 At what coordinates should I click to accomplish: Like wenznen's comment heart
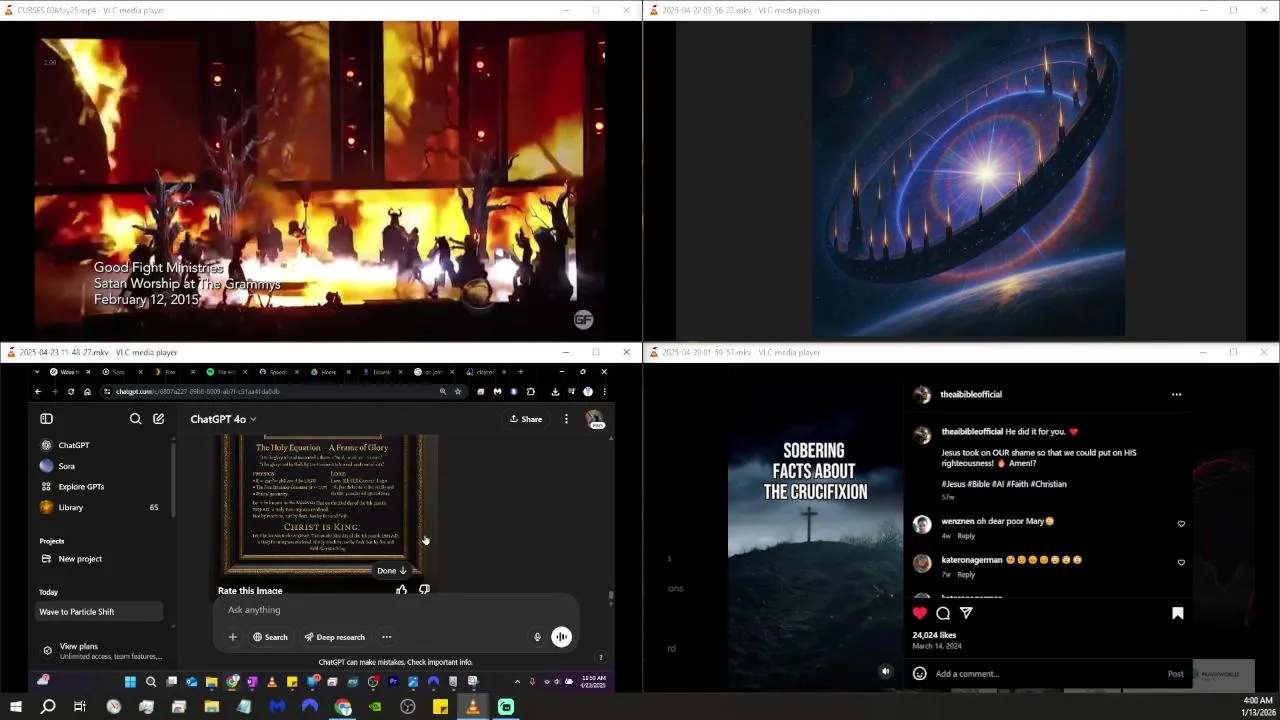pos(1181,524)
